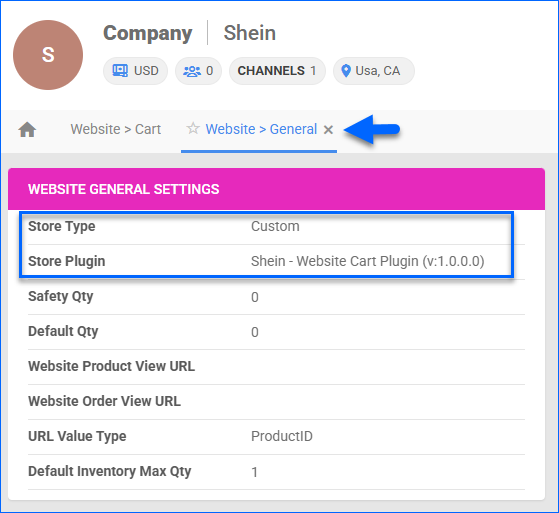Click the Default Qty label
The height and width of the screenshot is (513, 559).
[x=63, y=331]
